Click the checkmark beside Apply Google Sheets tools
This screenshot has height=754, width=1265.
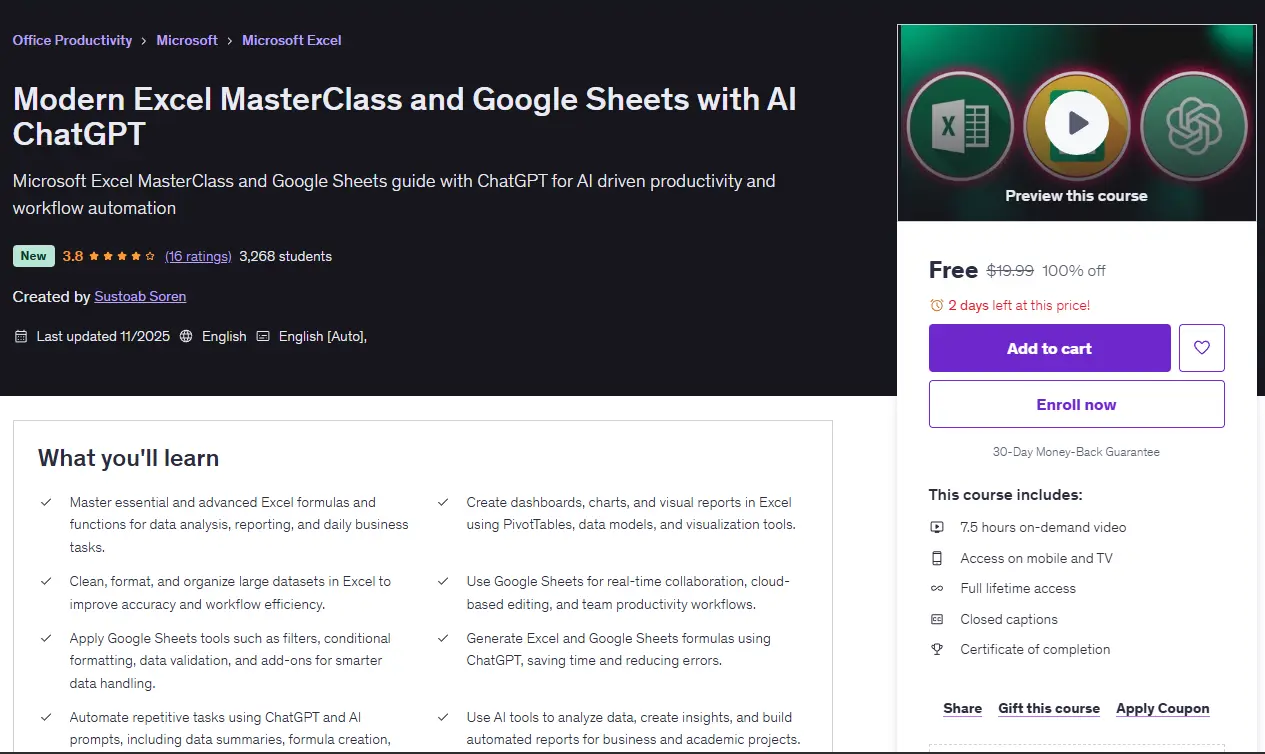pyautogui.click(x=46, y=638)
